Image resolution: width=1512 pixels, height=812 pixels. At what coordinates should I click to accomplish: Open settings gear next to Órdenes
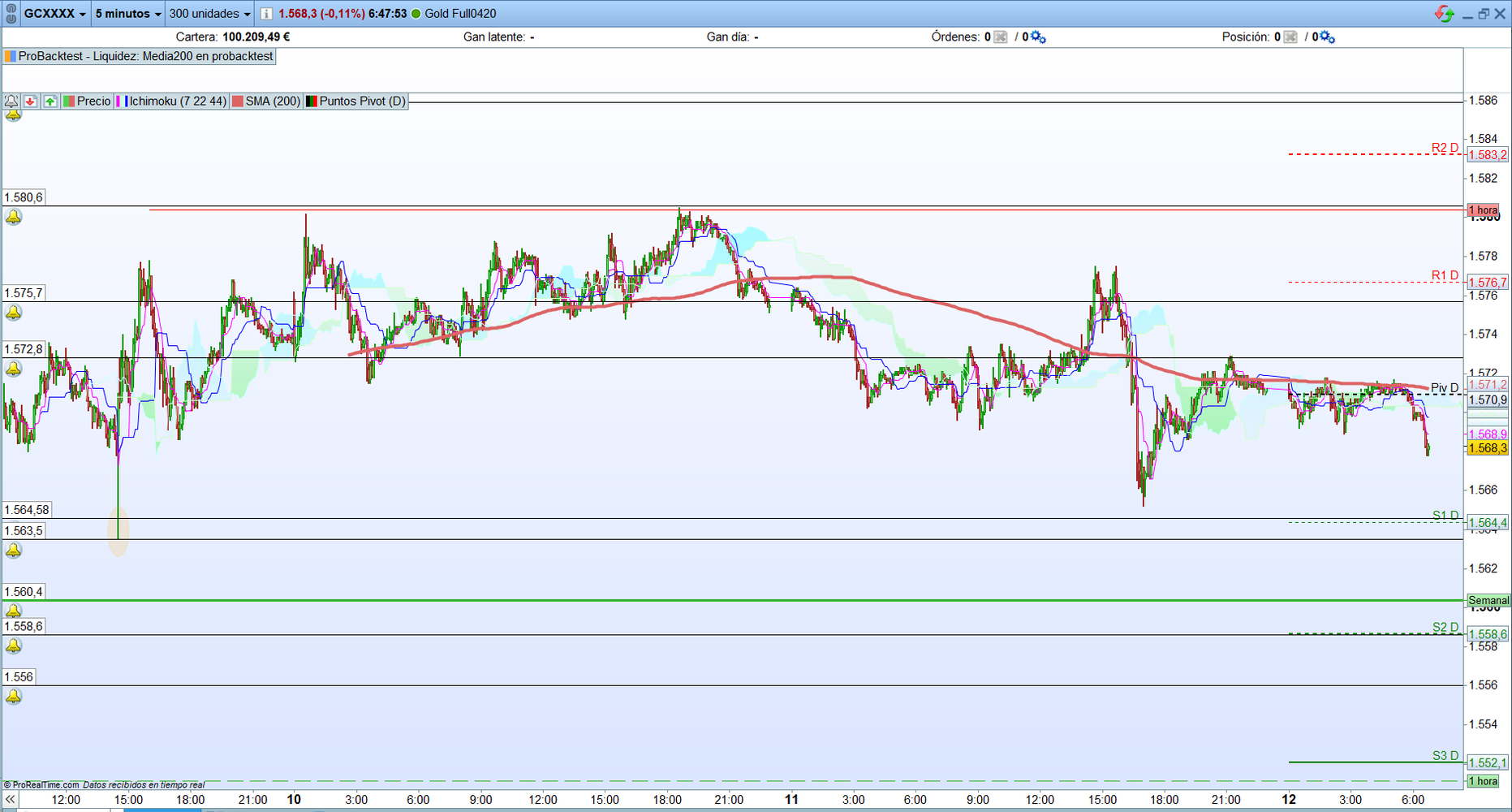1038,37
